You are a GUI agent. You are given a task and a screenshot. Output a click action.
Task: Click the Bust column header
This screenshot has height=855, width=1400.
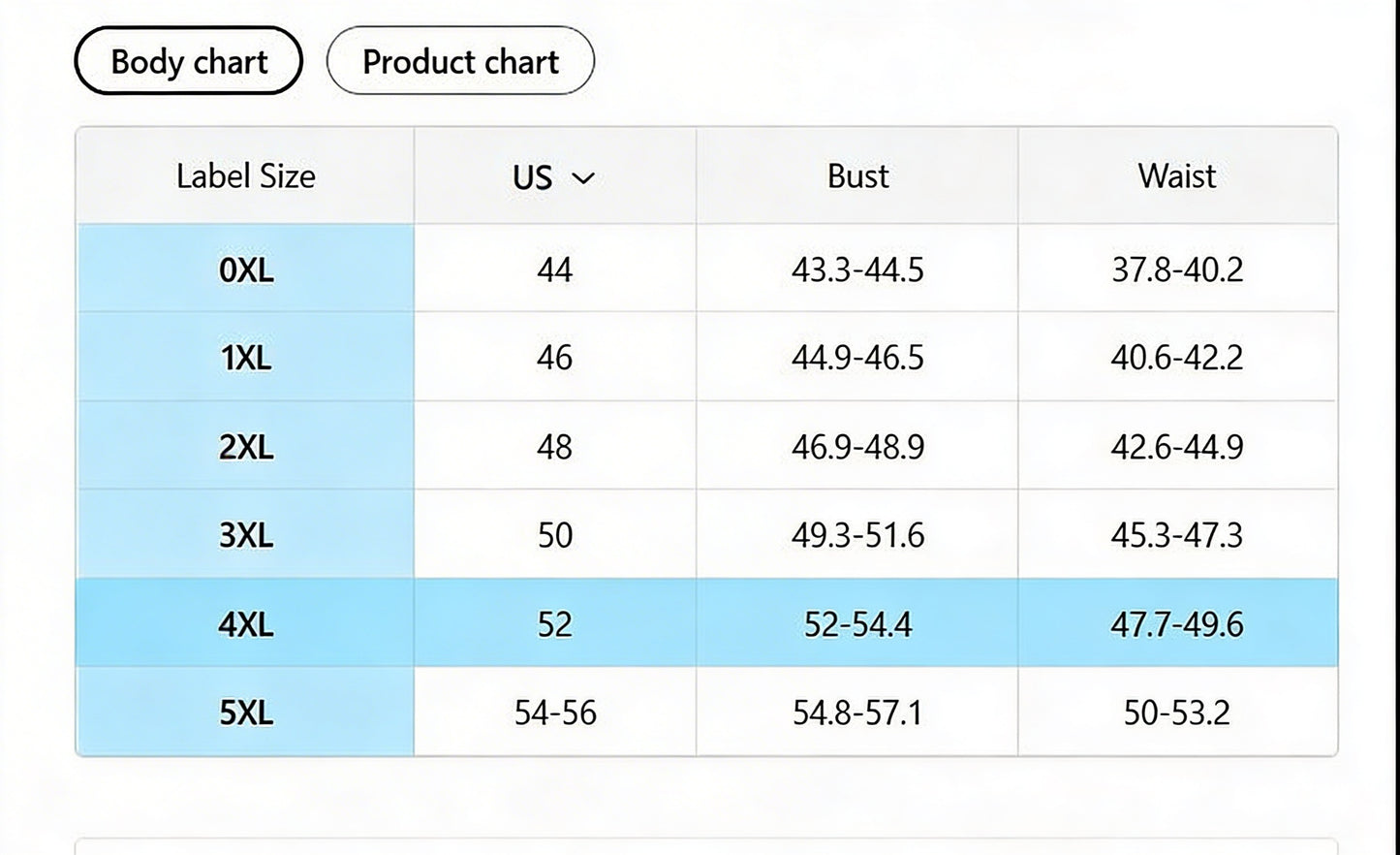point(857,176)
